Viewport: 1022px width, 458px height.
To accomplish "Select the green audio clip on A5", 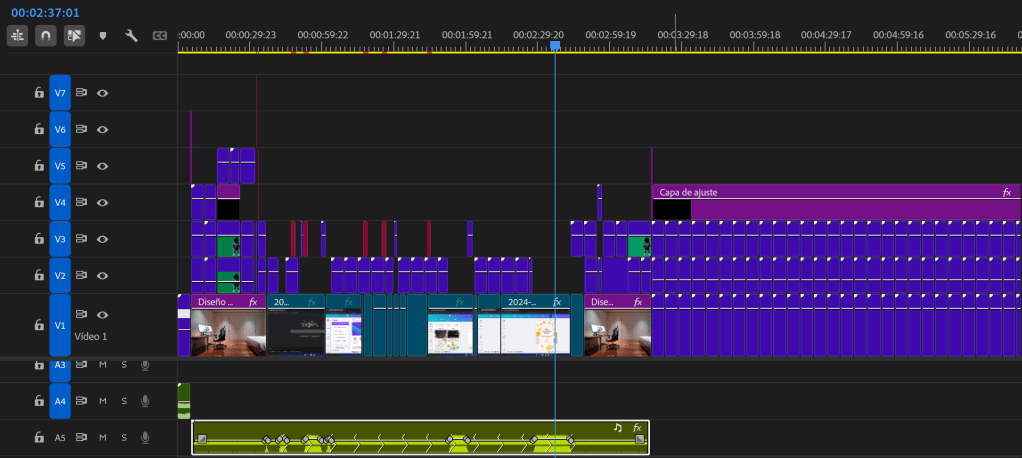I will (x=420, y=429).
